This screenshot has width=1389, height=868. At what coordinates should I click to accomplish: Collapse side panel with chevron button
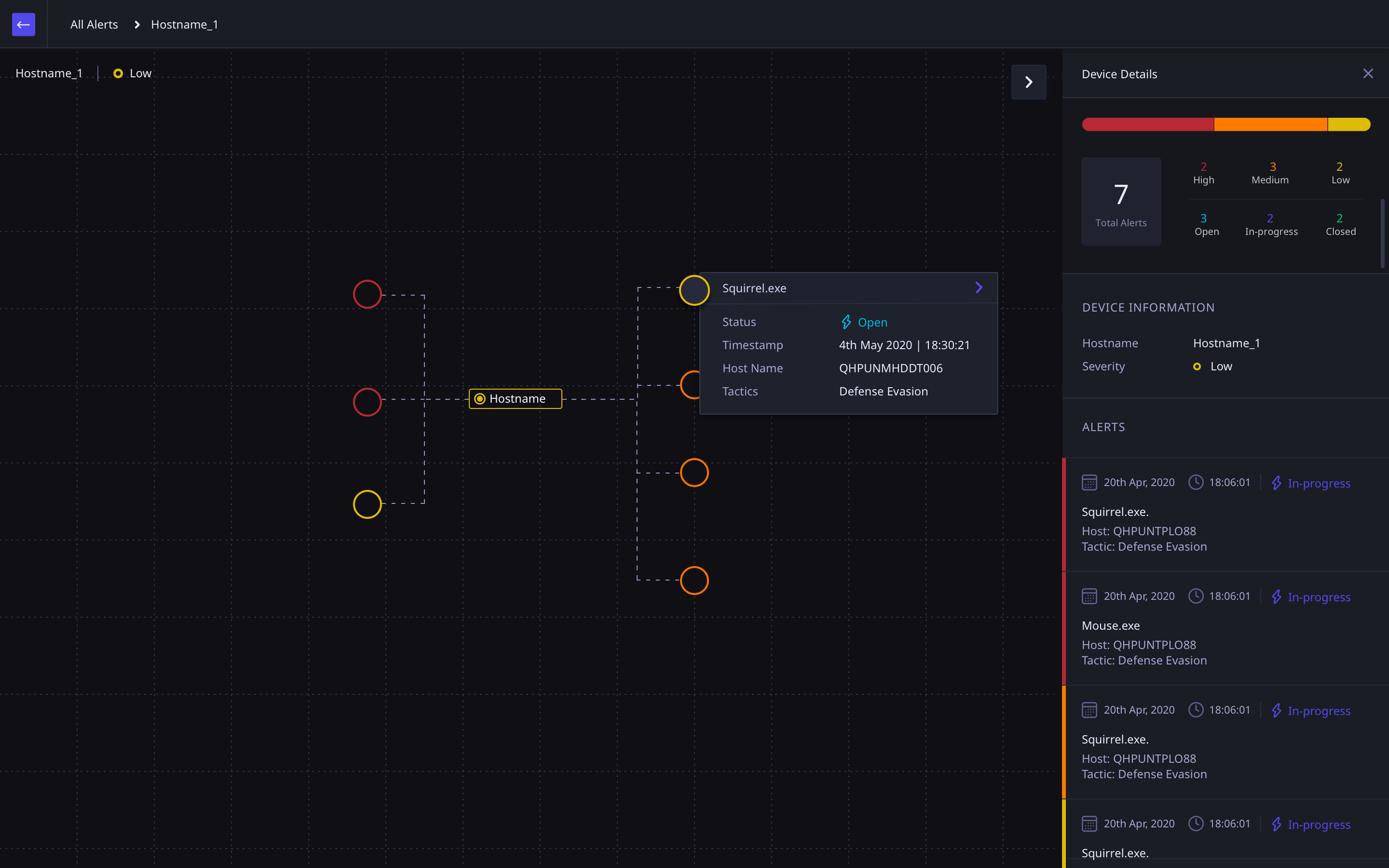click(1028, 82)
